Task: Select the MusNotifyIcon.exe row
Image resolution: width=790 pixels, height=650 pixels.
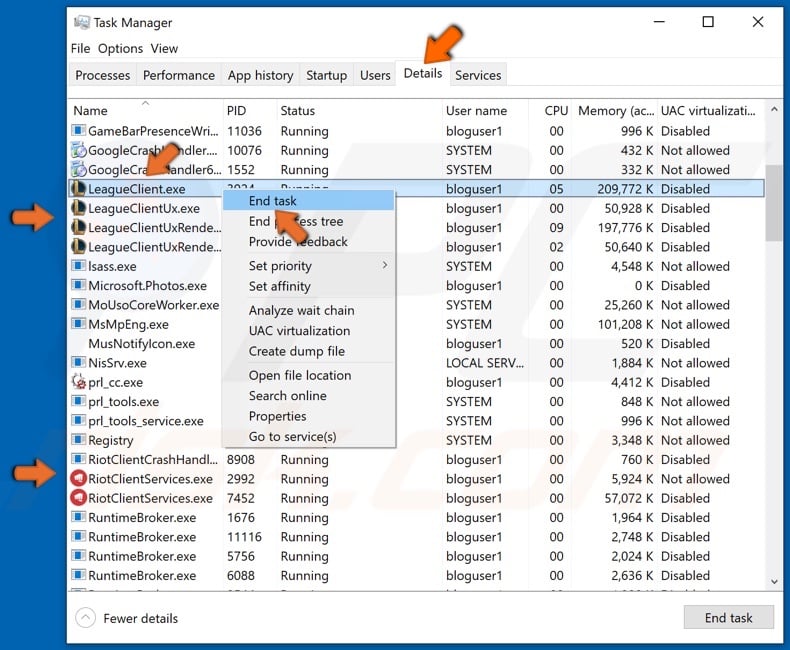Action: pos(416,343)
